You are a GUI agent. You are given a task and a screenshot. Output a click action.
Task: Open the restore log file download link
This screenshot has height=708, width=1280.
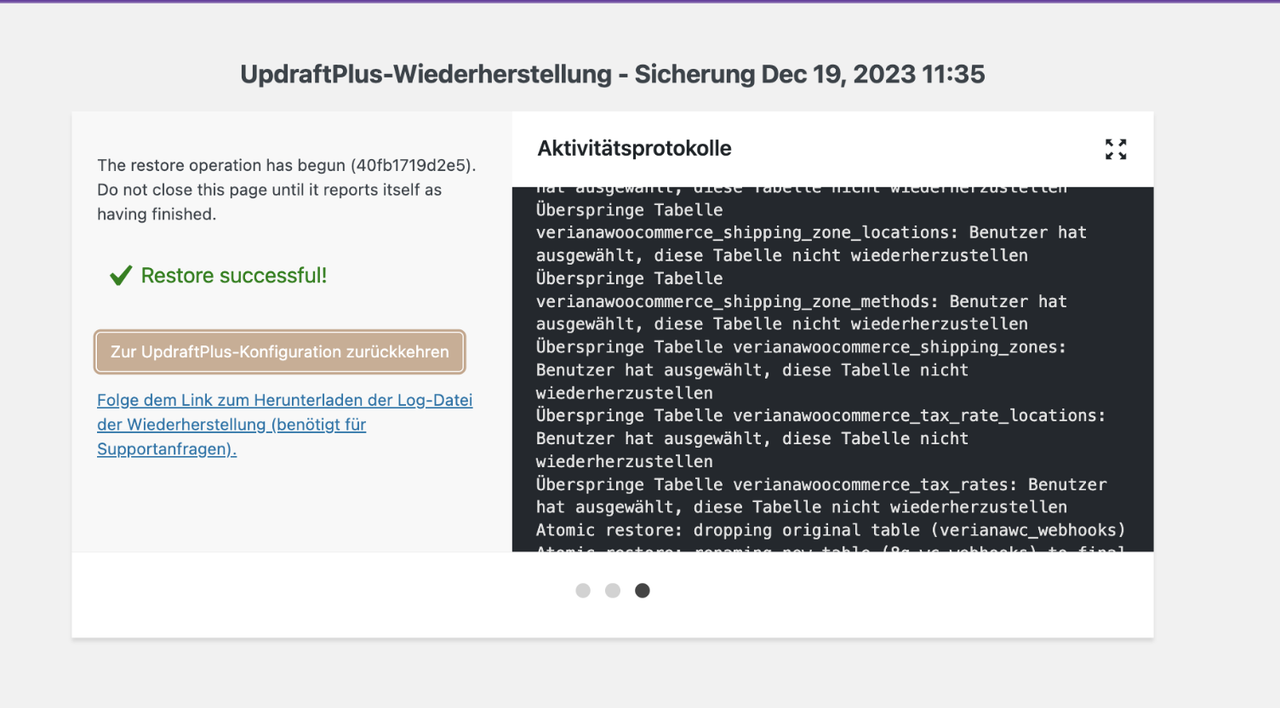tap(285, 425)
